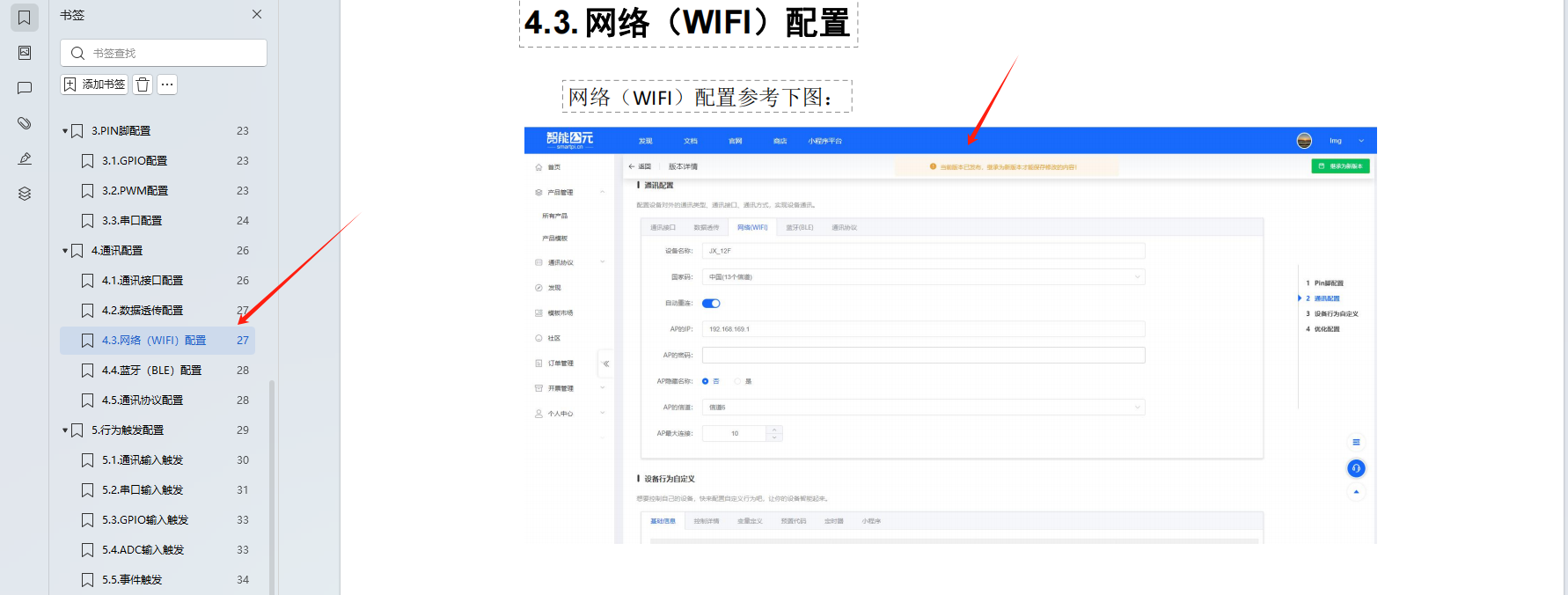Click the text 网络（WIFI）配置参考下图
Screen dimensions: 1568x595
(x=707, y=97)
